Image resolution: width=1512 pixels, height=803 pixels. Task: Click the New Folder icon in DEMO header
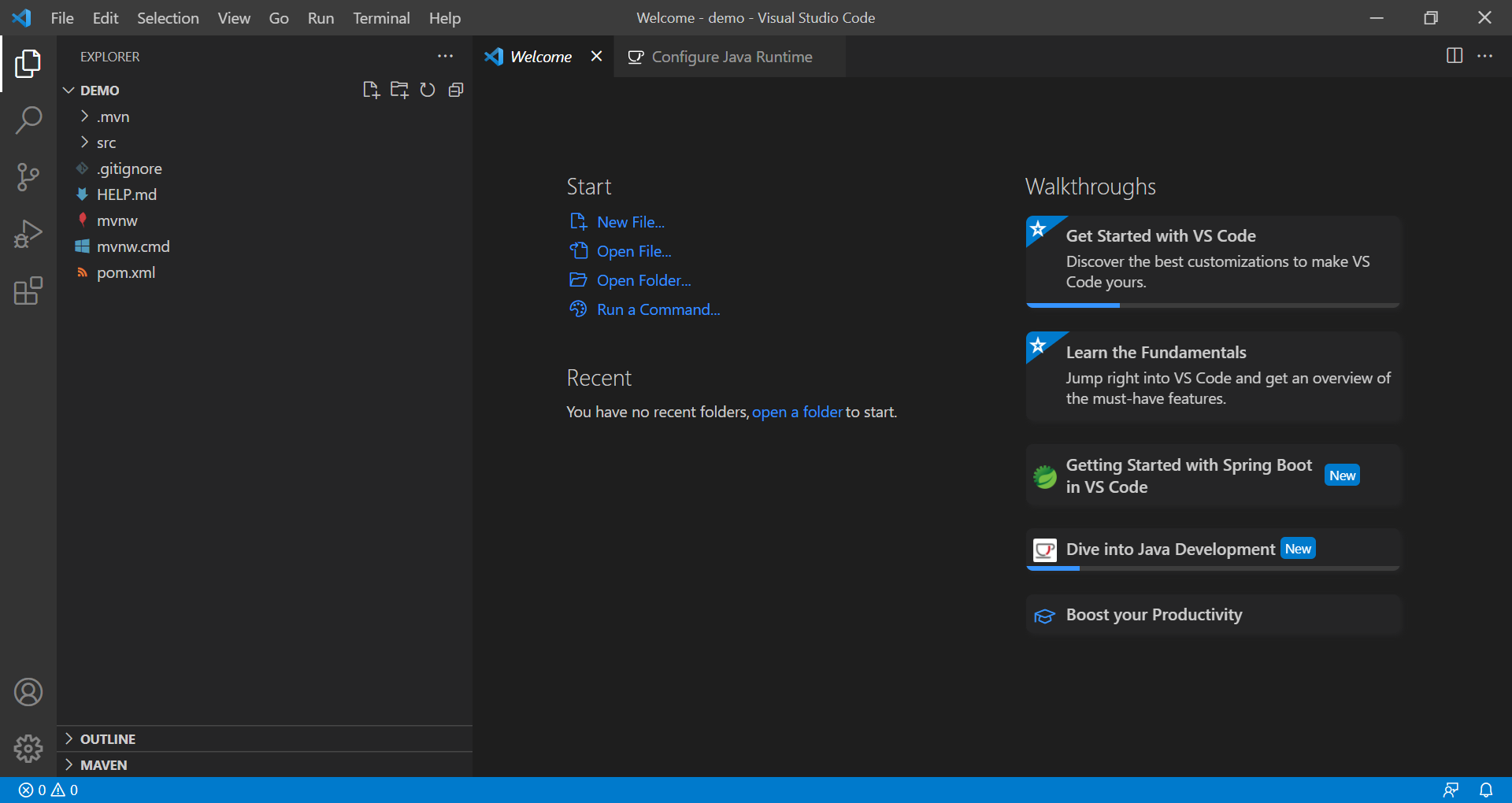click(399, 90)
